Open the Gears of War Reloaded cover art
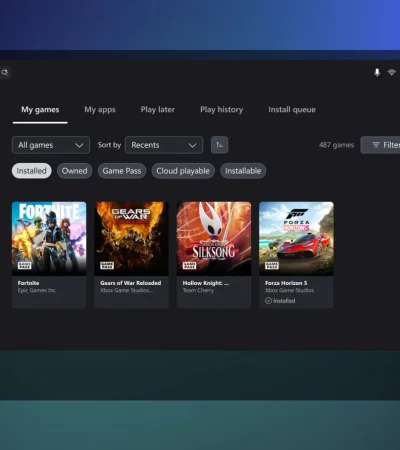Image resolution: width=400 pixels, height=450 pixels. pyautogui.click(x=131, y=239)
